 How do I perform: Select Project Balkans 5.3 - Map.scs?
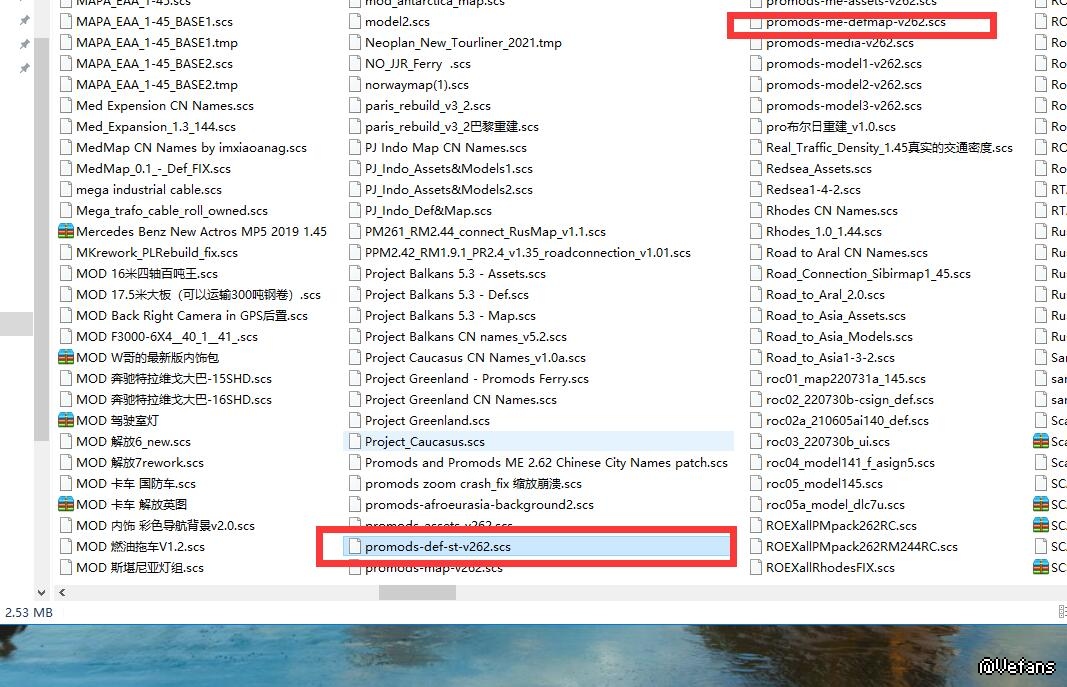[450, 316]
